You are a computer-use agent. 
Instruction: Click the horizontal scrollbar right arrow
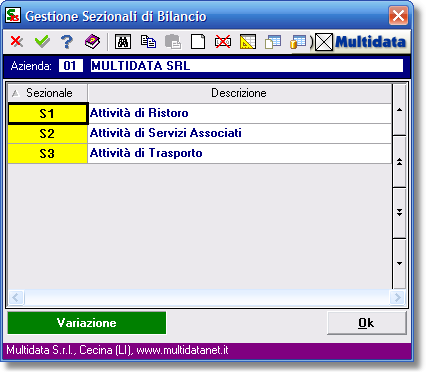(397, 297)
